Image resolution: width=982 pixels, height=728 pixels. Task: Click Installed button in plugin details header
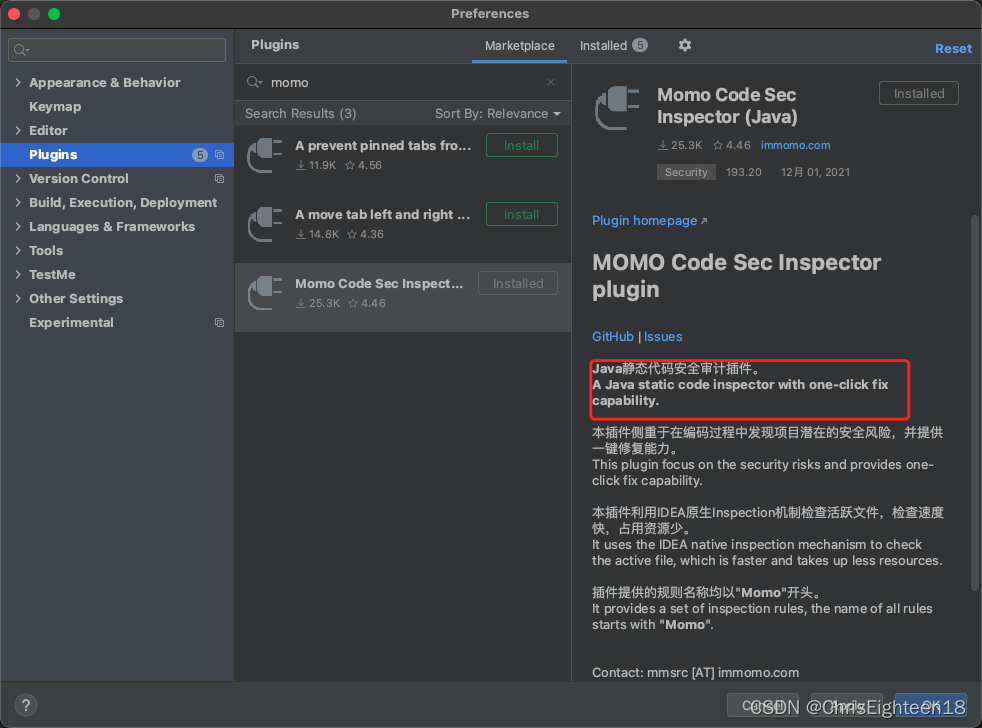point(919,93)
